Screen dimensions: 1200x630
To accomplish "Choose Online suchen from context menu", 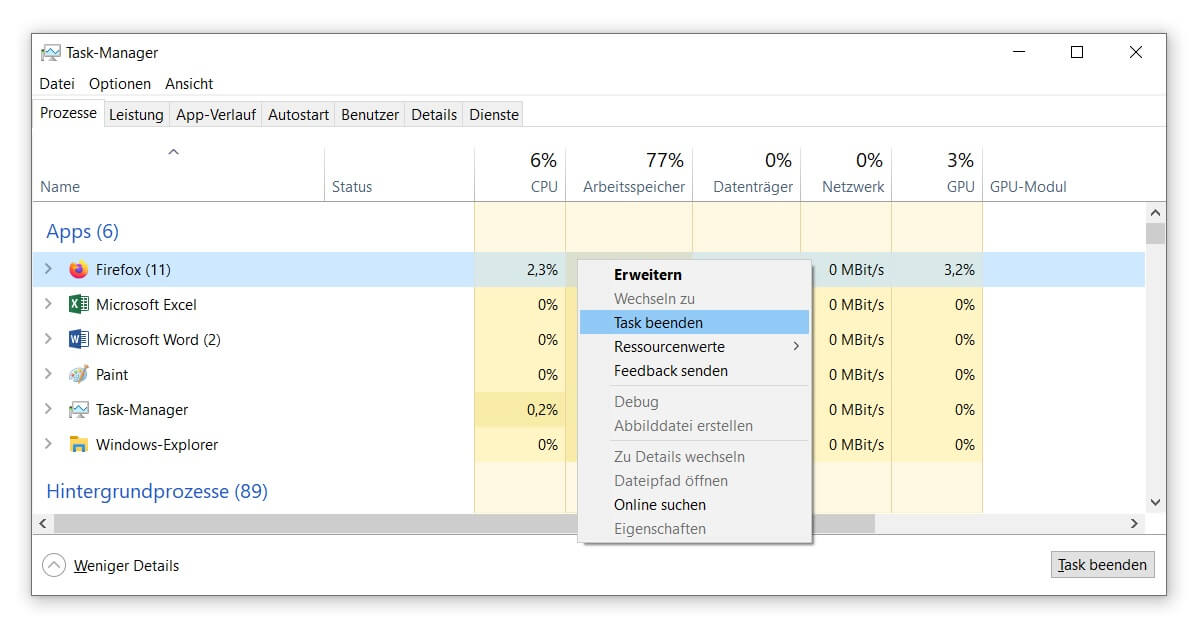I will tap(660, 505).
